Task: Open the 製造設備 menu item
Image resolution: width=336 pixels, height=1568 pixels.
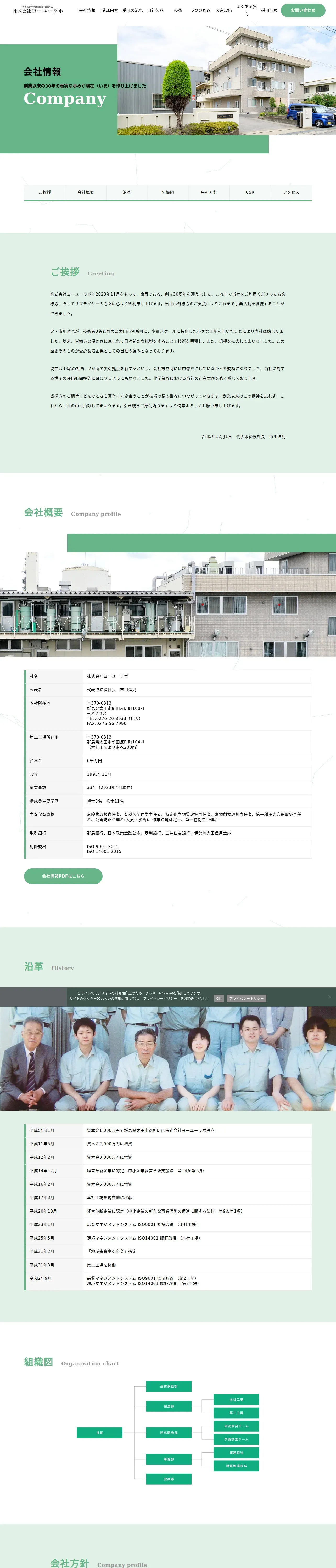Action: click(x=224, y=10)
